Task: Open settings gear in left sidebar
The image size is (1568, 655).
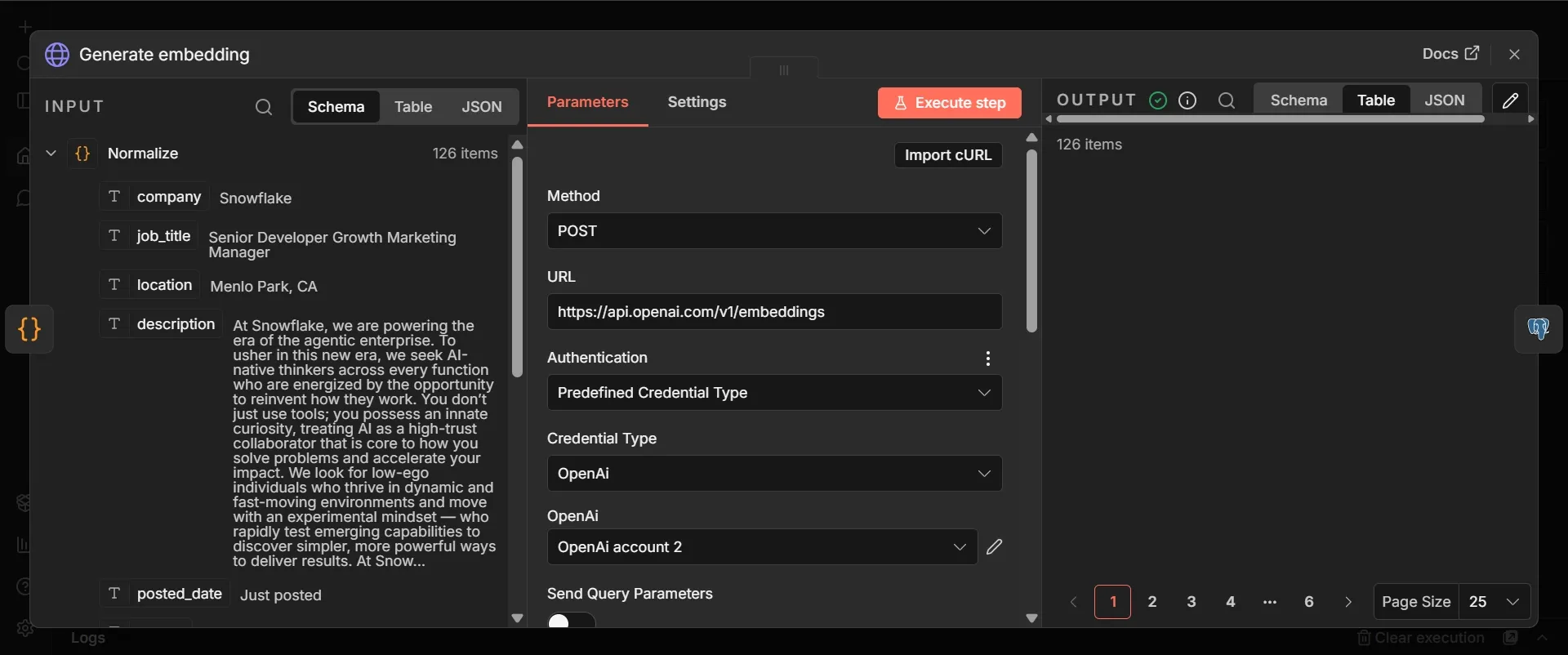Action: pos(24,628)
